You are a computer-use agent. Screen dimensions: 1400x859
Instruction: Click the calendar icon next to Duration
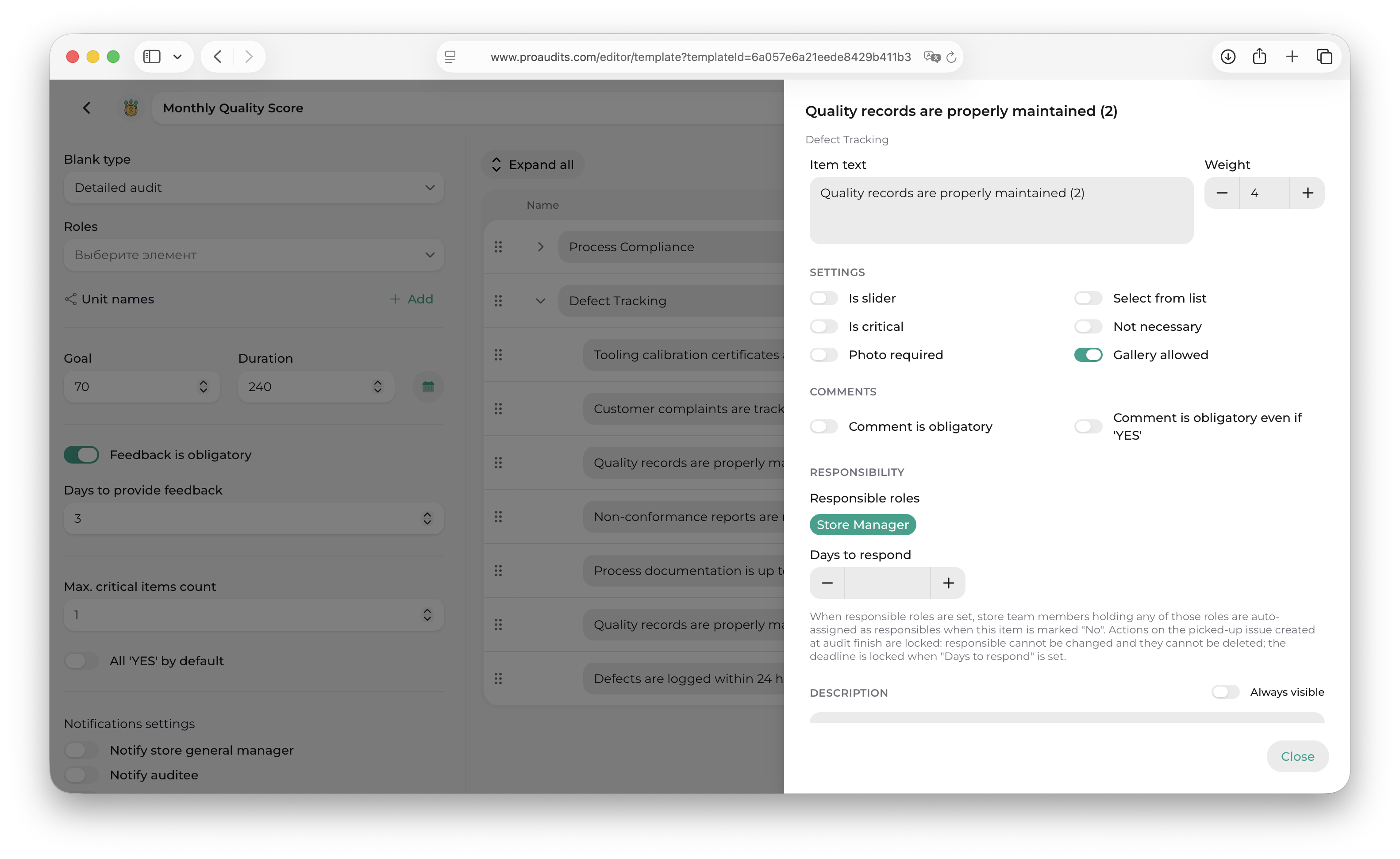pos(428,387)
